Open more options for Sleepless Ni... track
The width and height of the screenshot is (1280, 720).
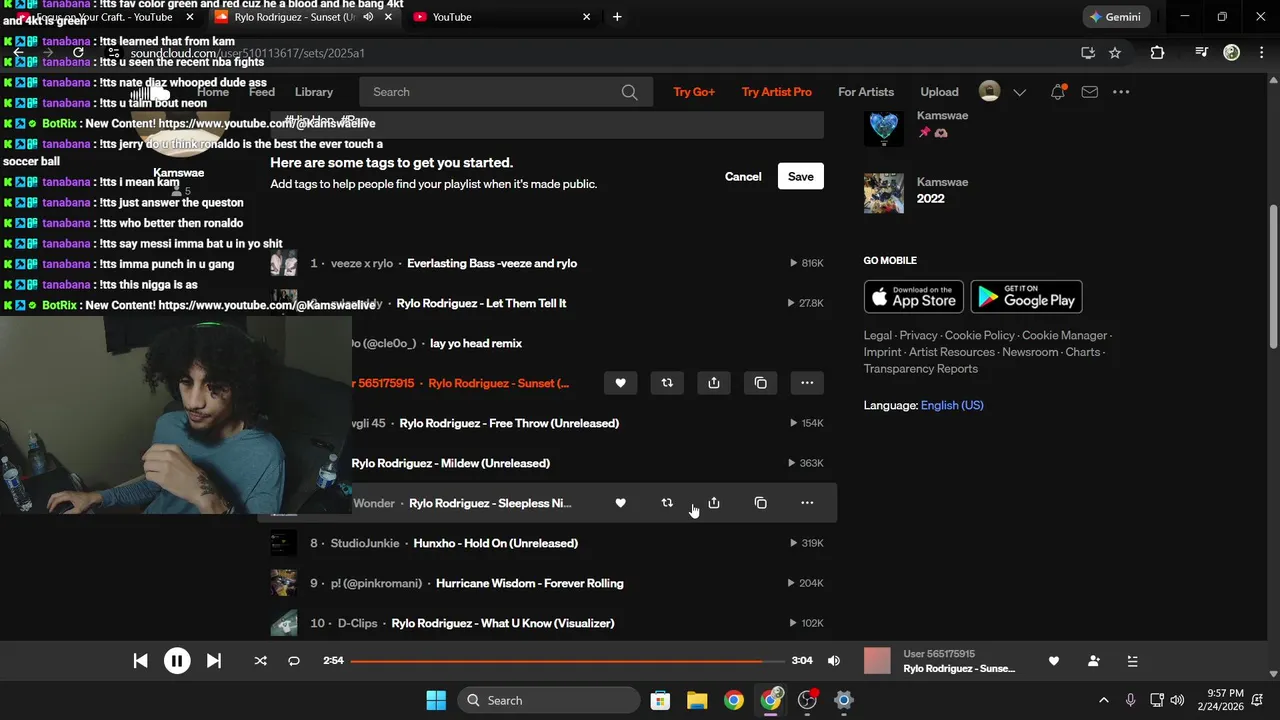pyautogui.click(x=807, y=503)
